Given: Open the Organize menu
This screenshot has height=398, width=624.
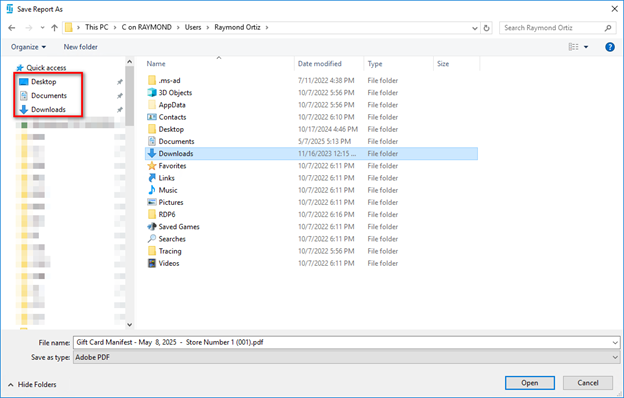Looking at the screenshot, I should pos(28,47).
